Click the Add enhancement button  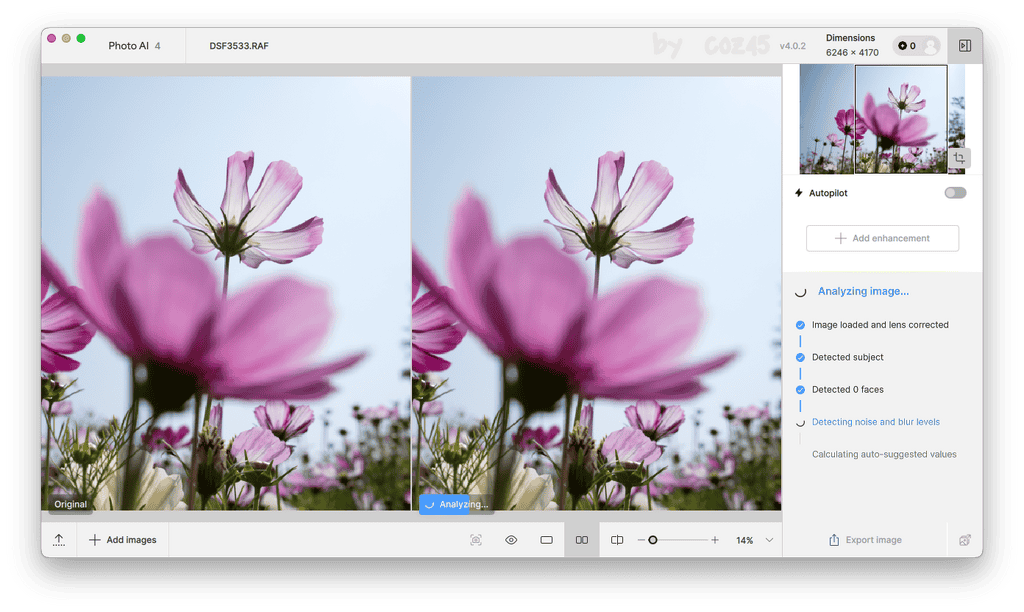click(882, 238)
